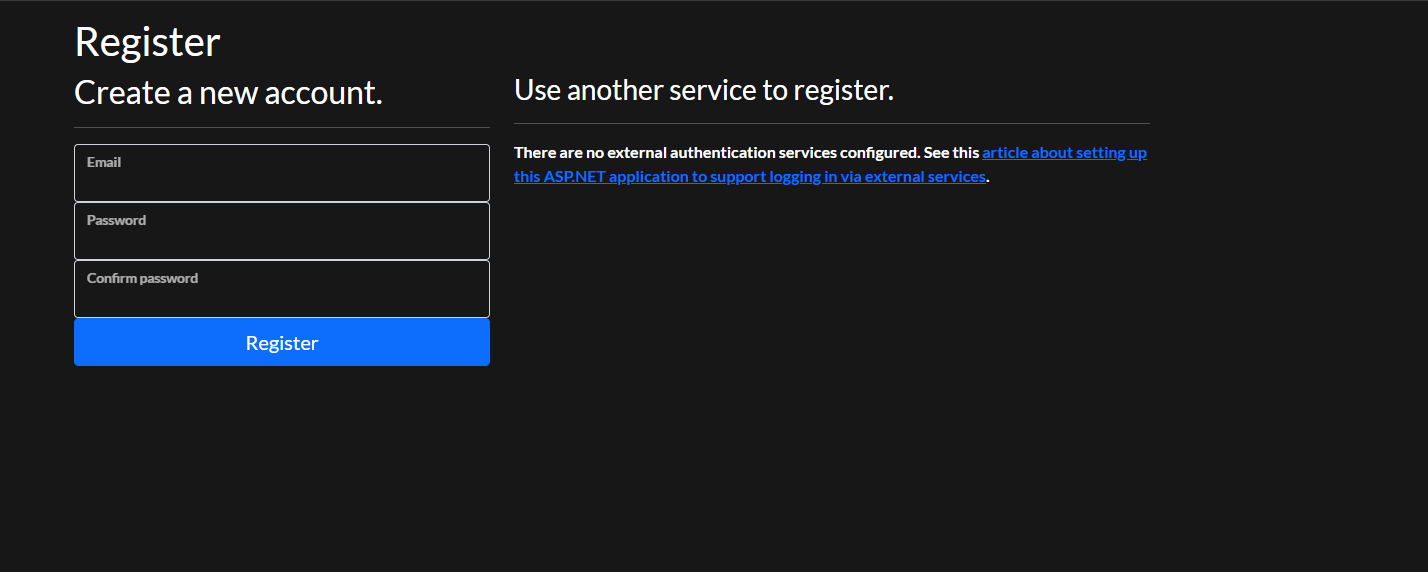Click the small "Password" label in second field
The image size is (1428, 572).
pyautogui.click(x=116, y=220)
